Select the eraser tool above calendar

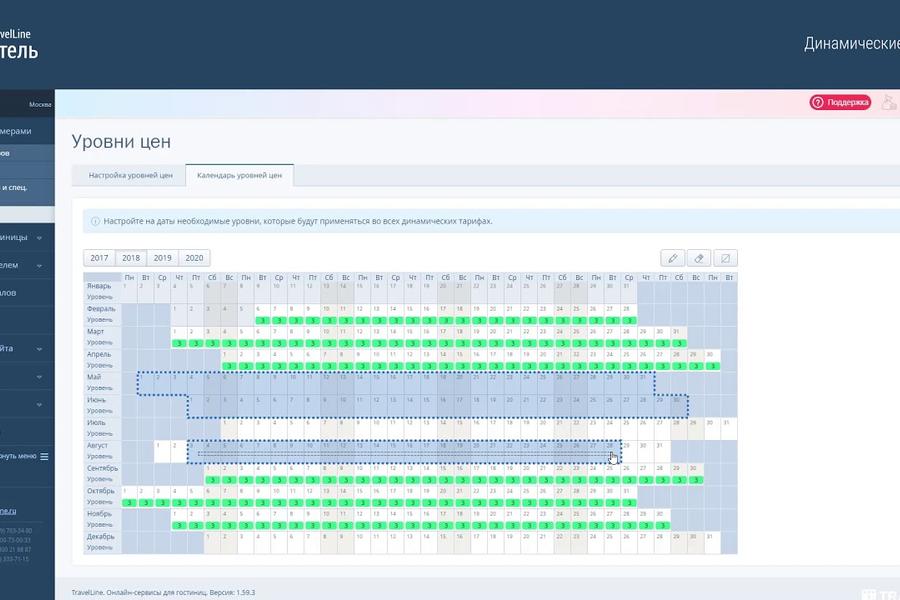point(699,257)
